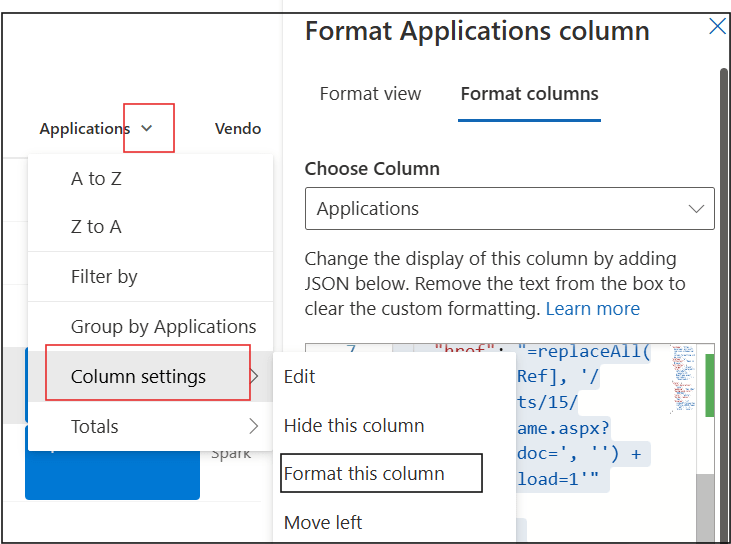The width and height of the screenshot is (731, 544).
Task: Switch to the Format view tab
Action: pos(370,94)
